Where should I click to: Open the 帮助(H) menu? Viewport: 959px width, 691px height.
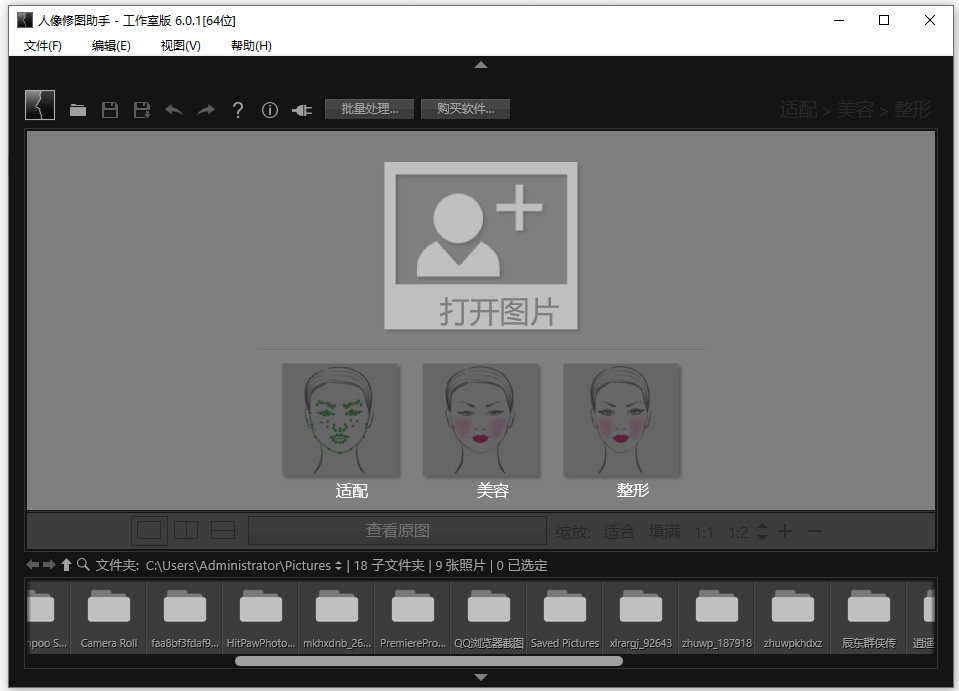click(249, 45)
